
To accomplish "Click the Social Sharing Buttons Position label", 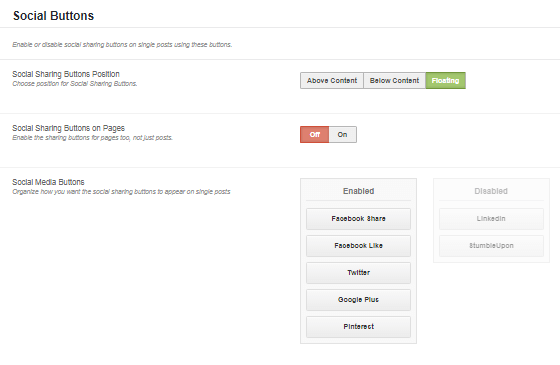I will [66, 74].
